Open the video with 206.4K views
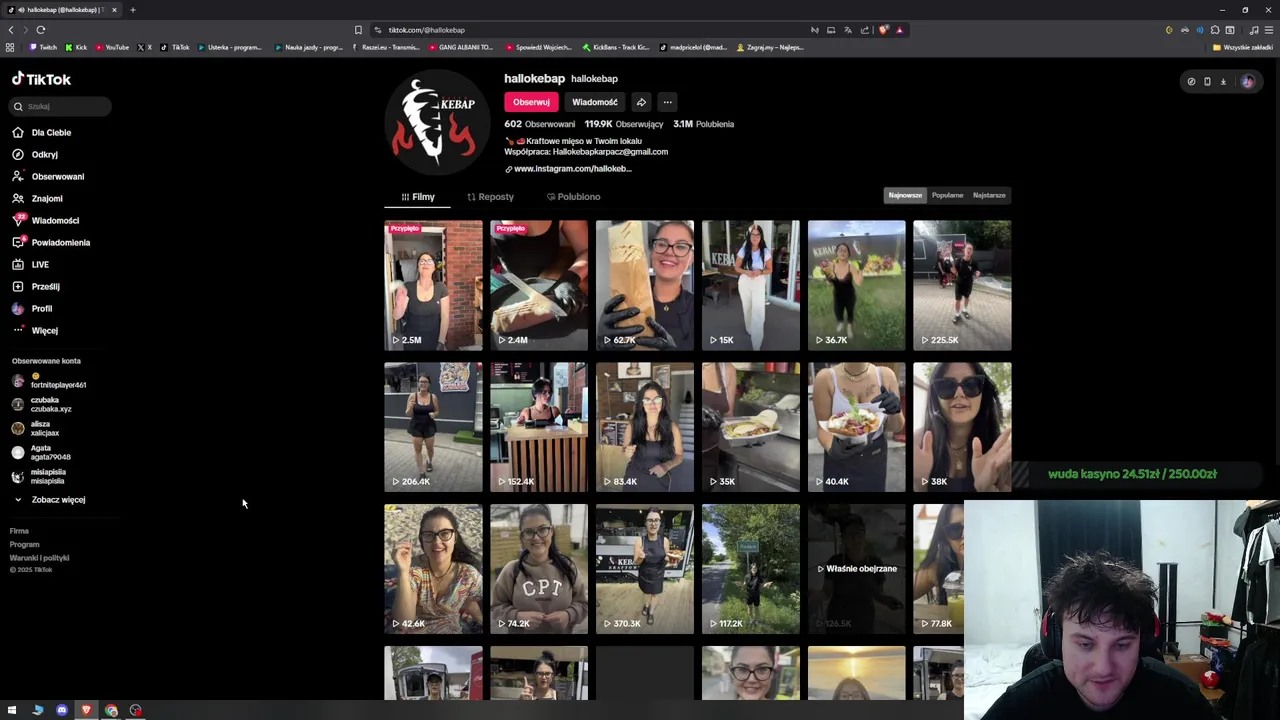Image resolution: width=1280 pixels, height=720 pixels. (433, 427)
